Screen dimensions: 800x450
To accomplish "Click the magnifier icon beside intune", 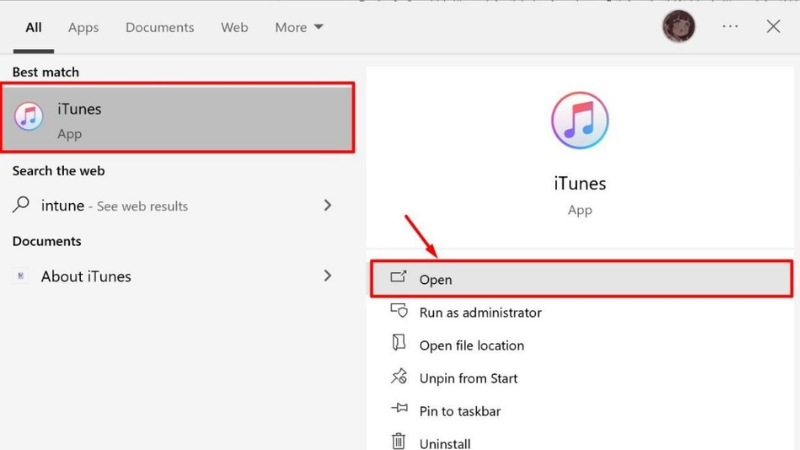I will pyautogui.click(x=21, y=205).
